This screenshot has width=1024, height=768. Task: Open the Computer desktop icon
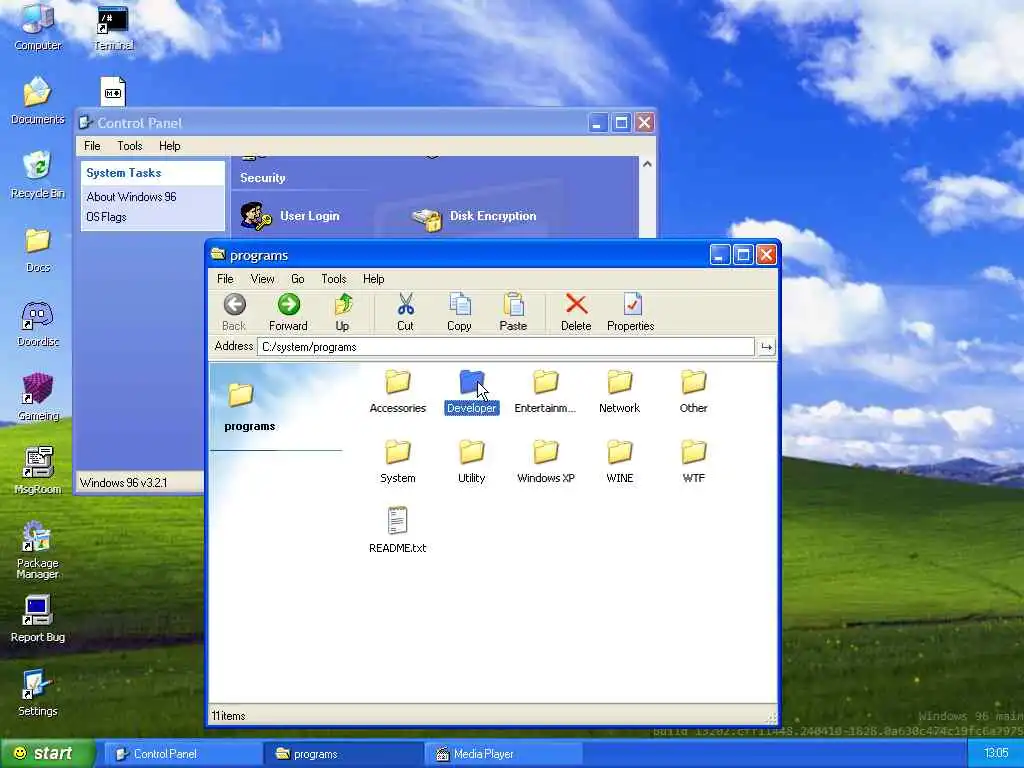pyautogui.click(x=38, y=27)
